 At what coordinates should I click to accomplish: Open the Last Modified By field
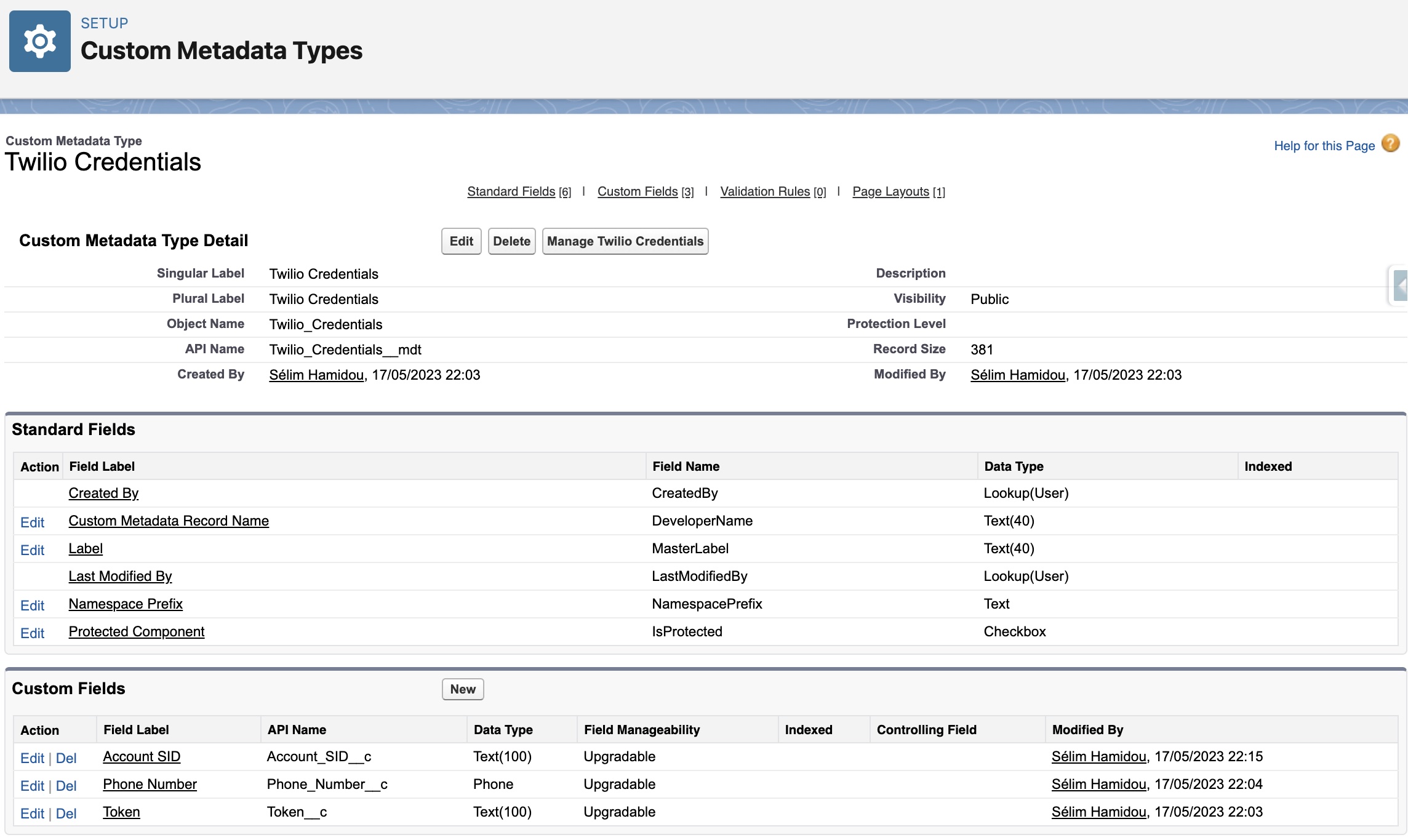(120, 576)
